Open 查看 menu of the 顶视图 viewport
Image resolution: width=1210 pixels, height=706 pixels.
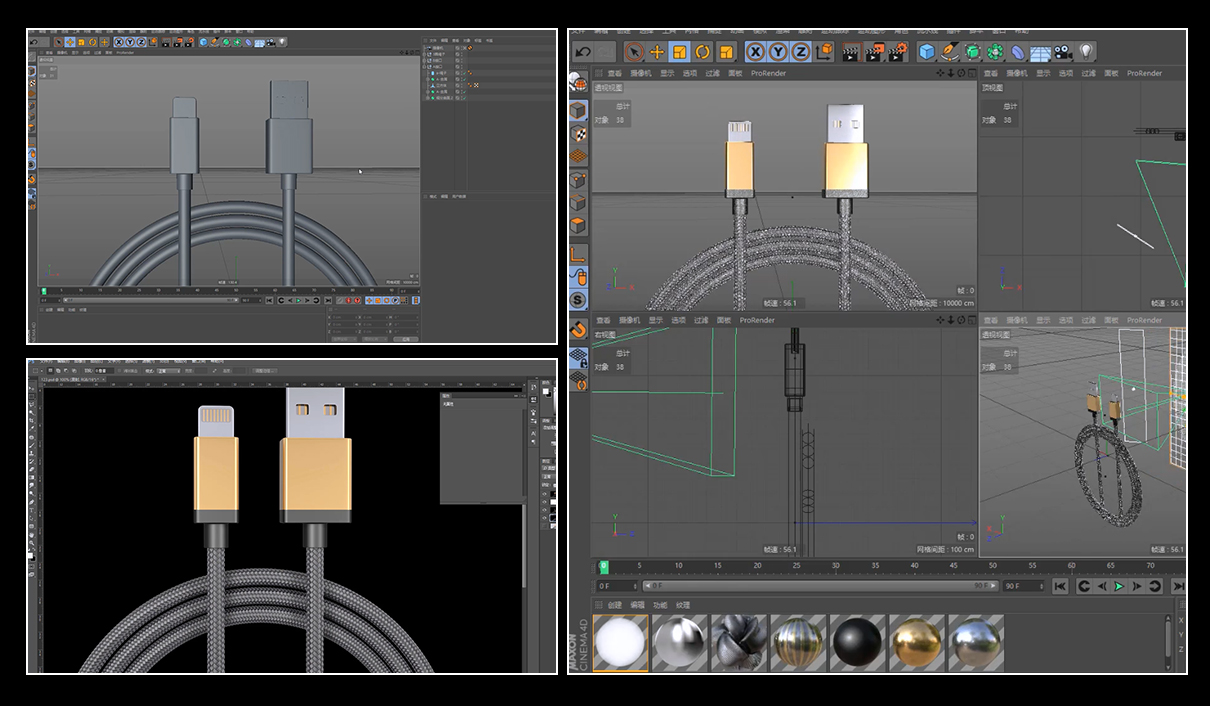[x=990, y=73]
